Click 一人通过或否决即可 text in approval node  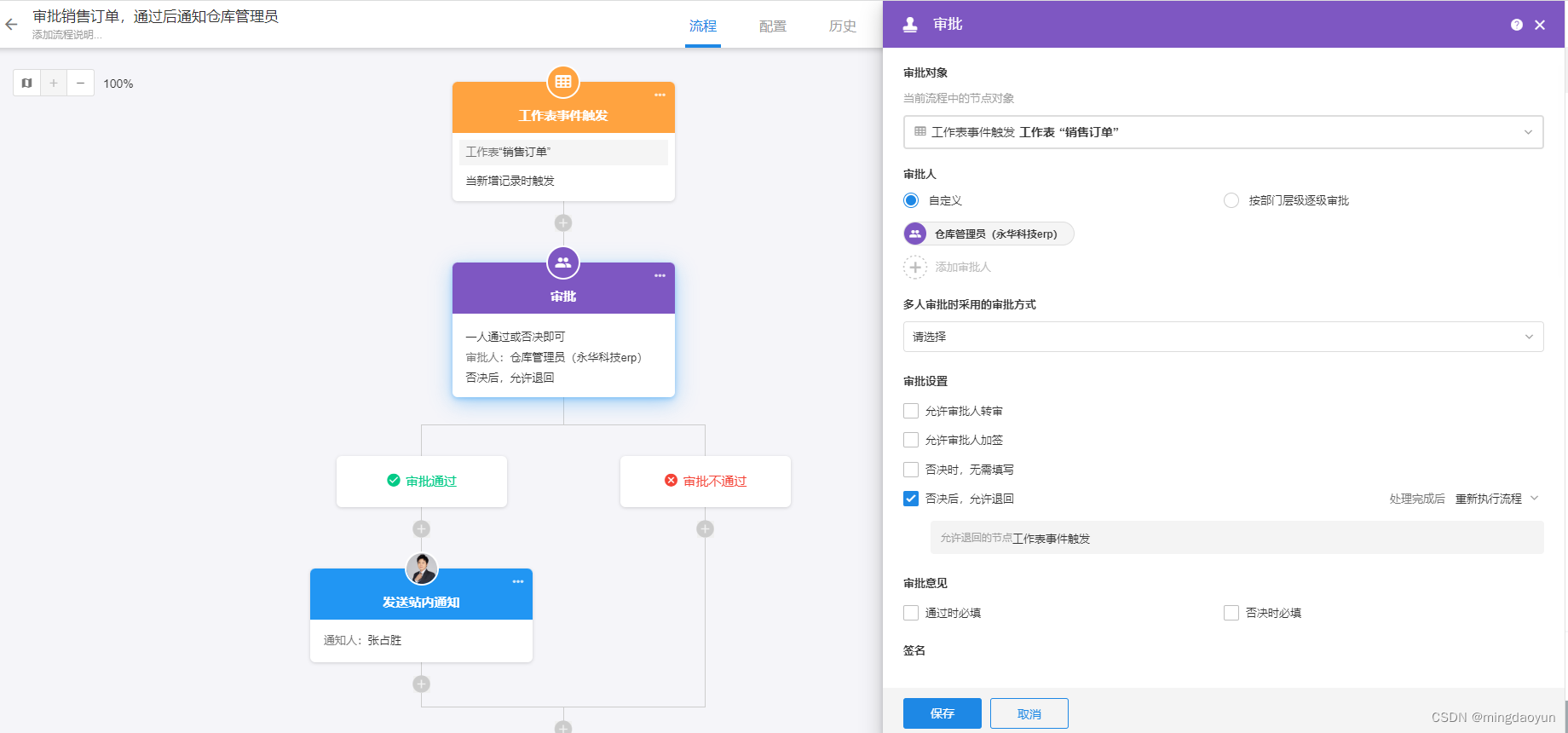point(515,337)
